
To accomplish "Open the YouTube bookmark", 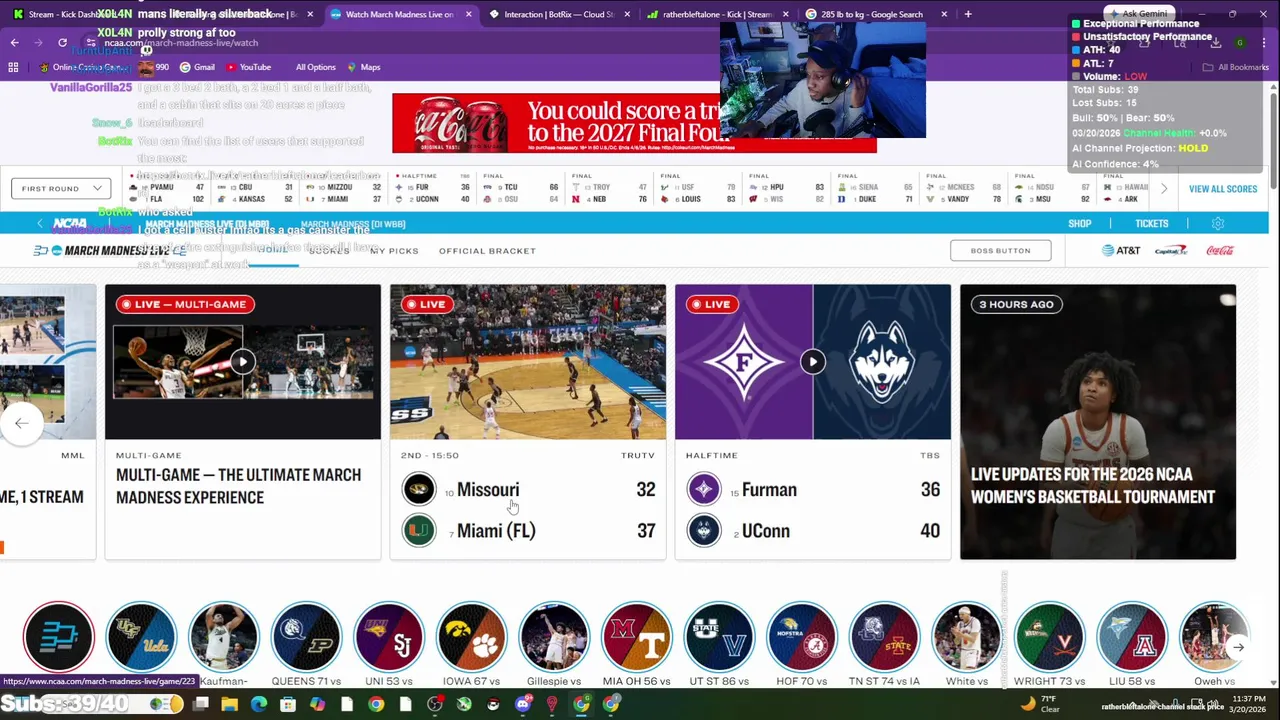I will pos(248,67).
